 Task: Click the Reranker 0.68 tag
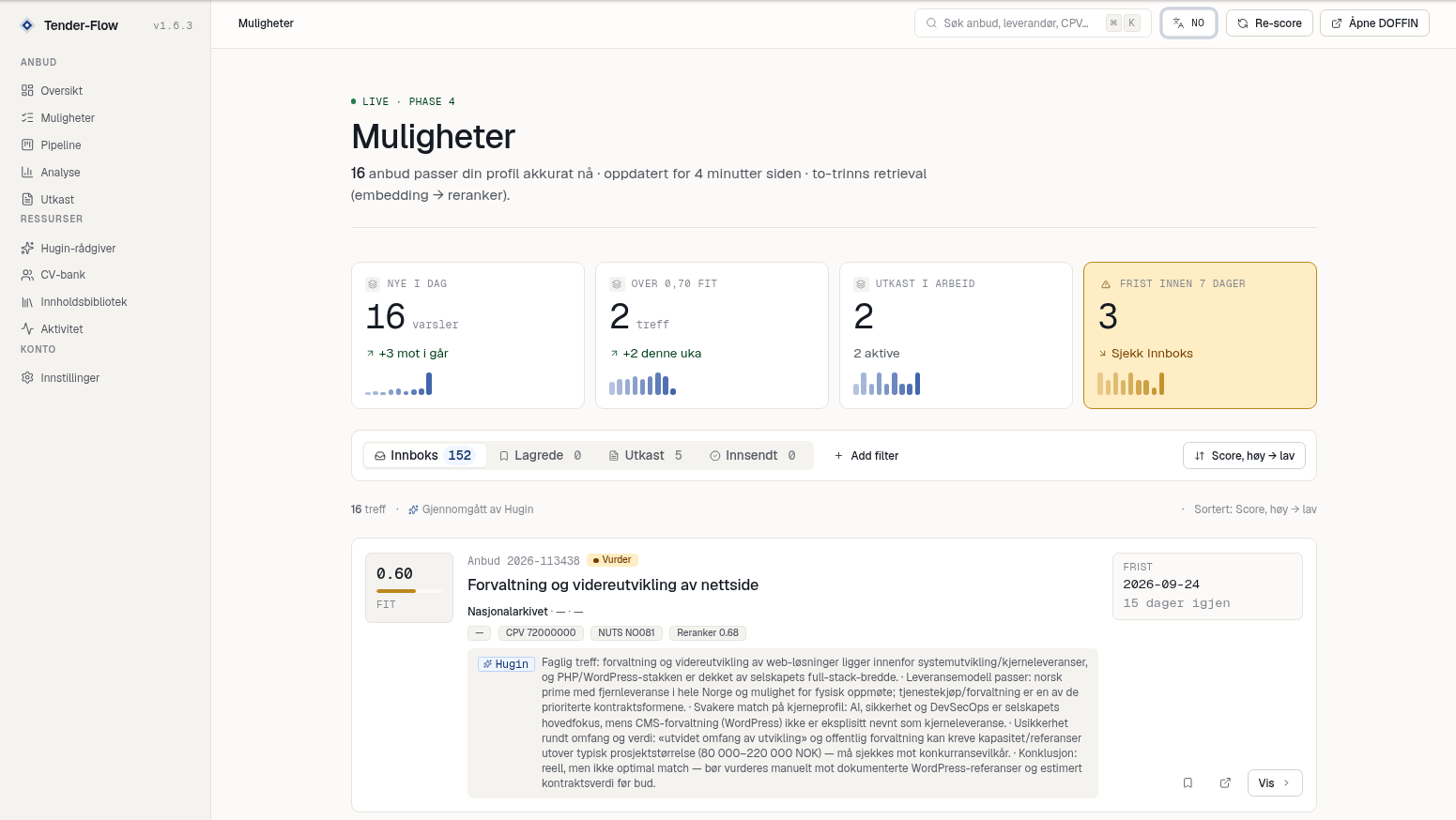point(708,633)
